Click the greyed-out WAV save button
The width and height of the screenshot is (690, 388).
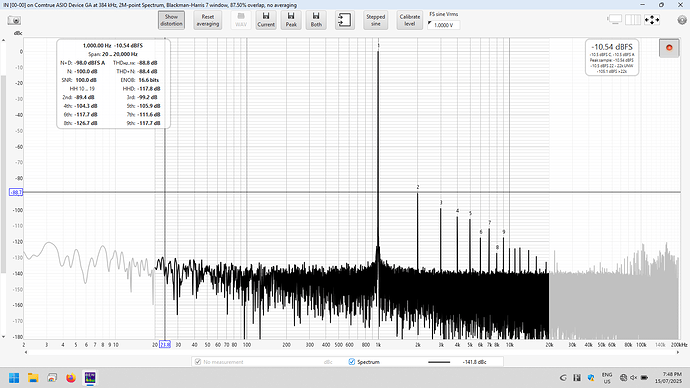point(241,20)
